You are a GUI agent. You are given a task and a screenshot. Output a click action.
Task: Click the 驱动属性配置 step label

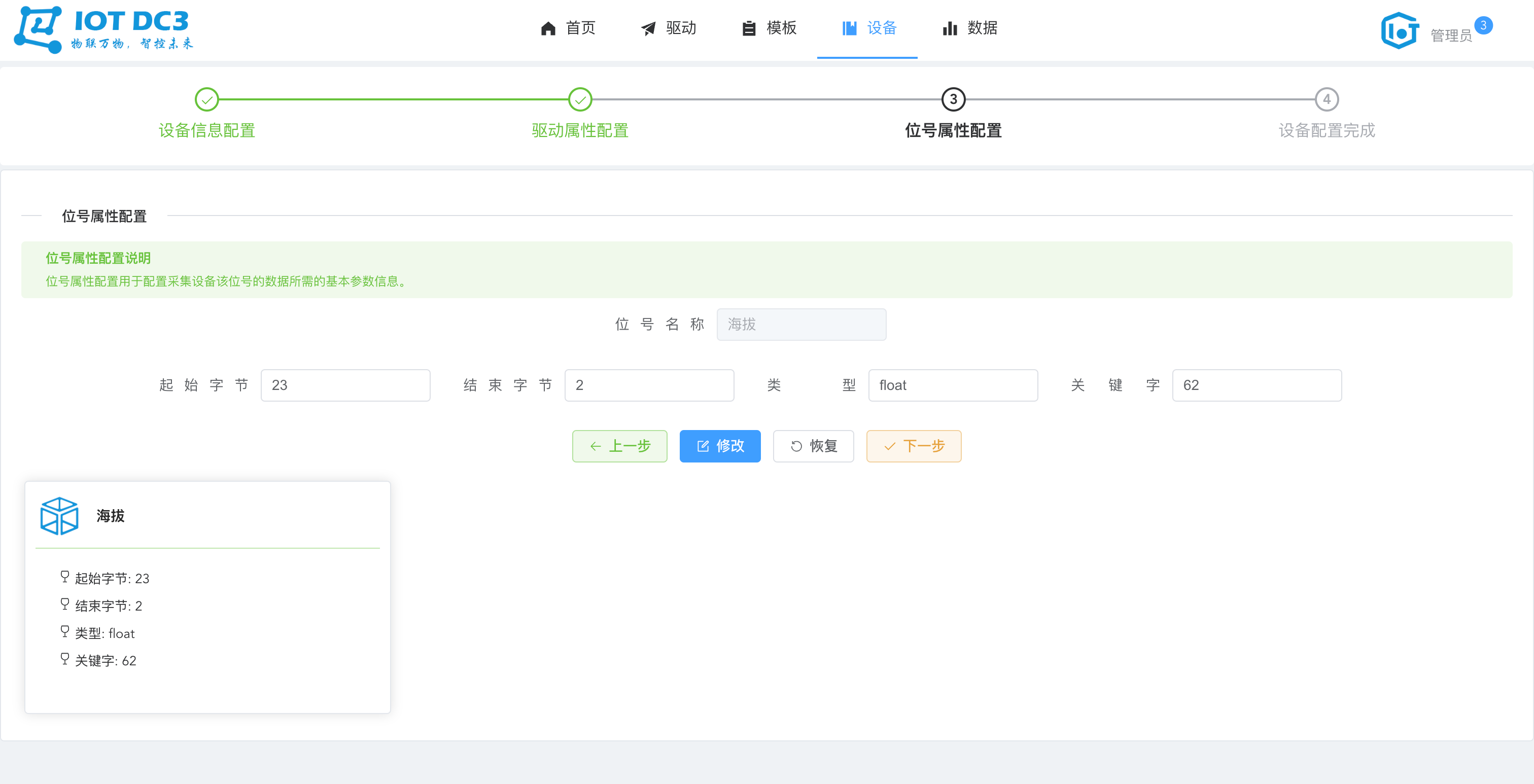[x=580, y=130]
